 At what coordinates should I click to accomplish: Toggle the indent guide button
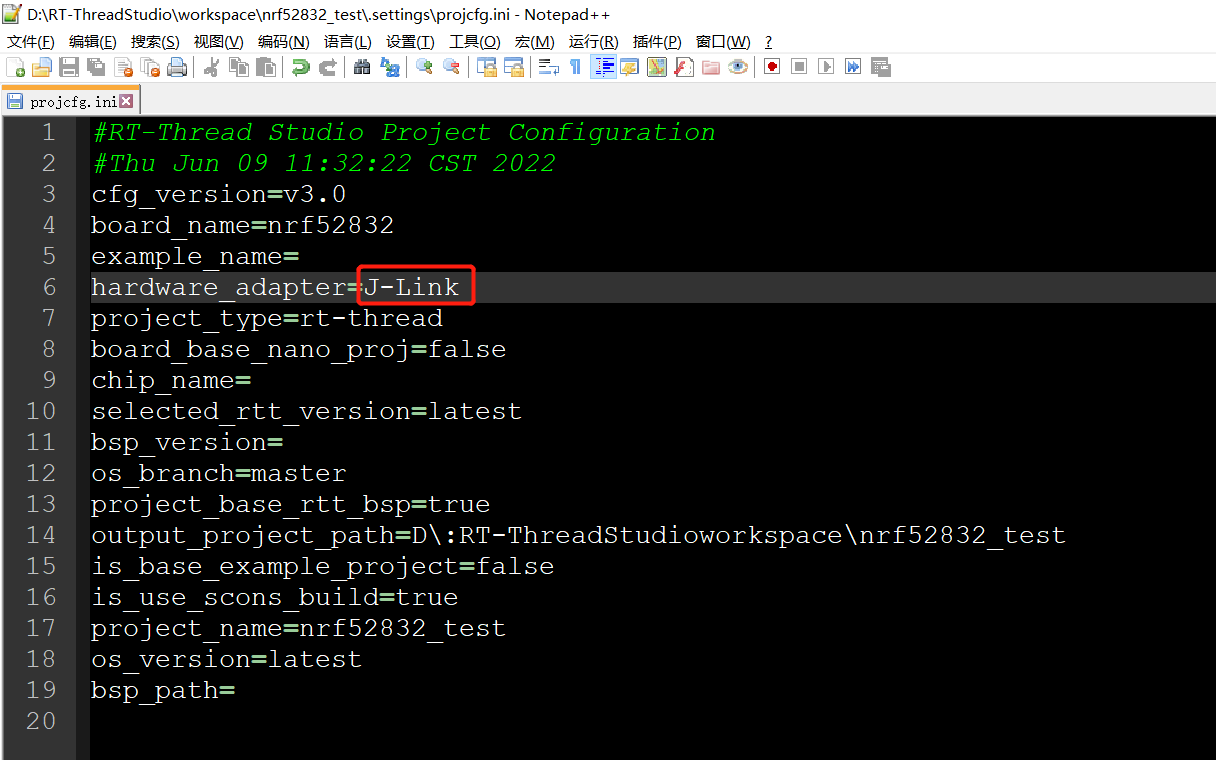(603, 67)
